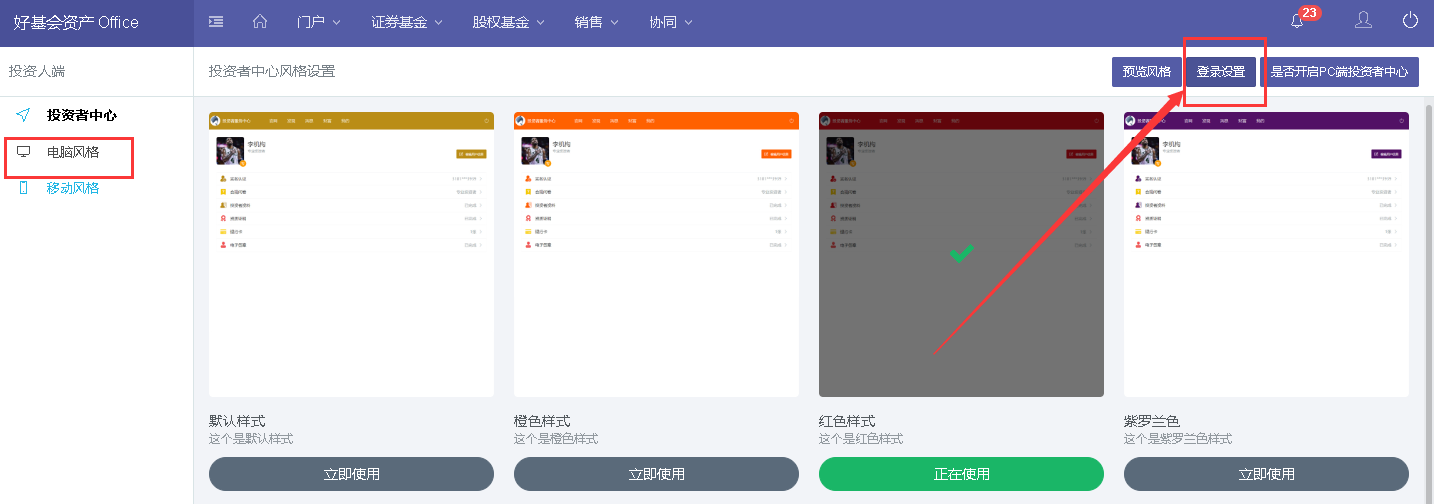Collapse sidebar using menu fold icon
This screenshot has height=504, width=1434.
coord(216,22)
